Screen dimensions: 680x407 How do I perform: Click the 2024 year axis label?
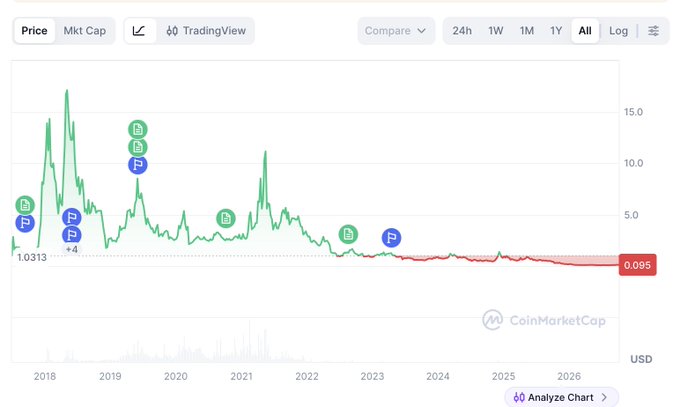click(438, 376)
